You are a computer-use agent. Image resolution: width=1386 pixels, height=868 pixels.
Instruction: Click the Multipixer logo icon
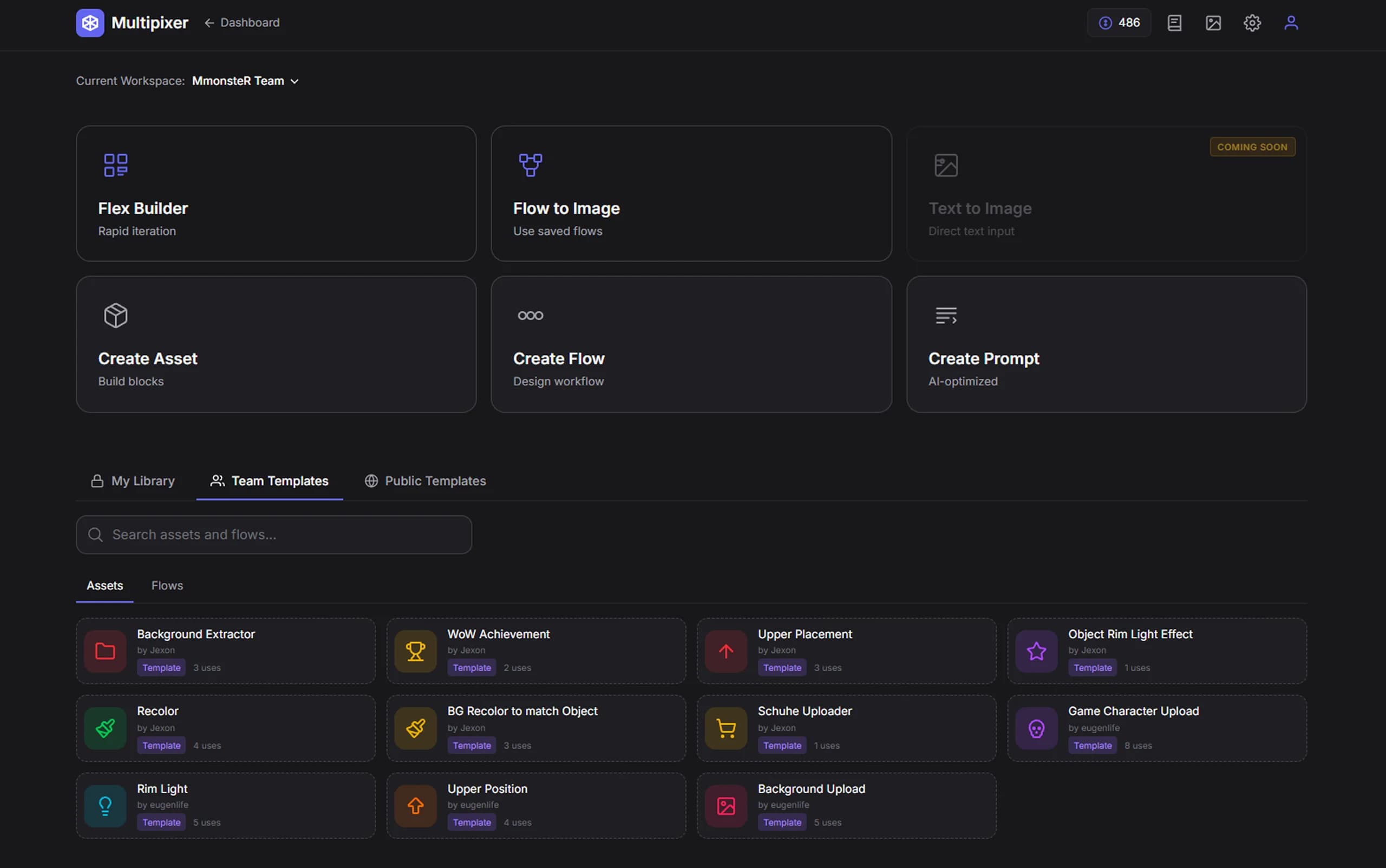pos(90,23)
